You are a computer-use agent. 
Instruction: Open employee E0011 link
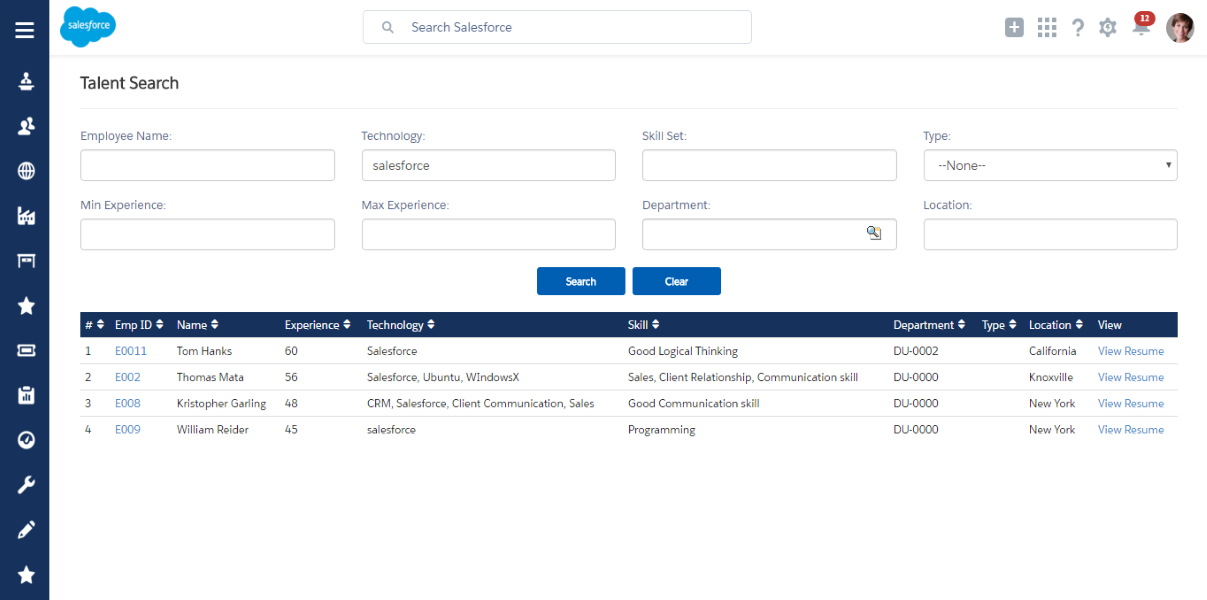pos(131,351)
